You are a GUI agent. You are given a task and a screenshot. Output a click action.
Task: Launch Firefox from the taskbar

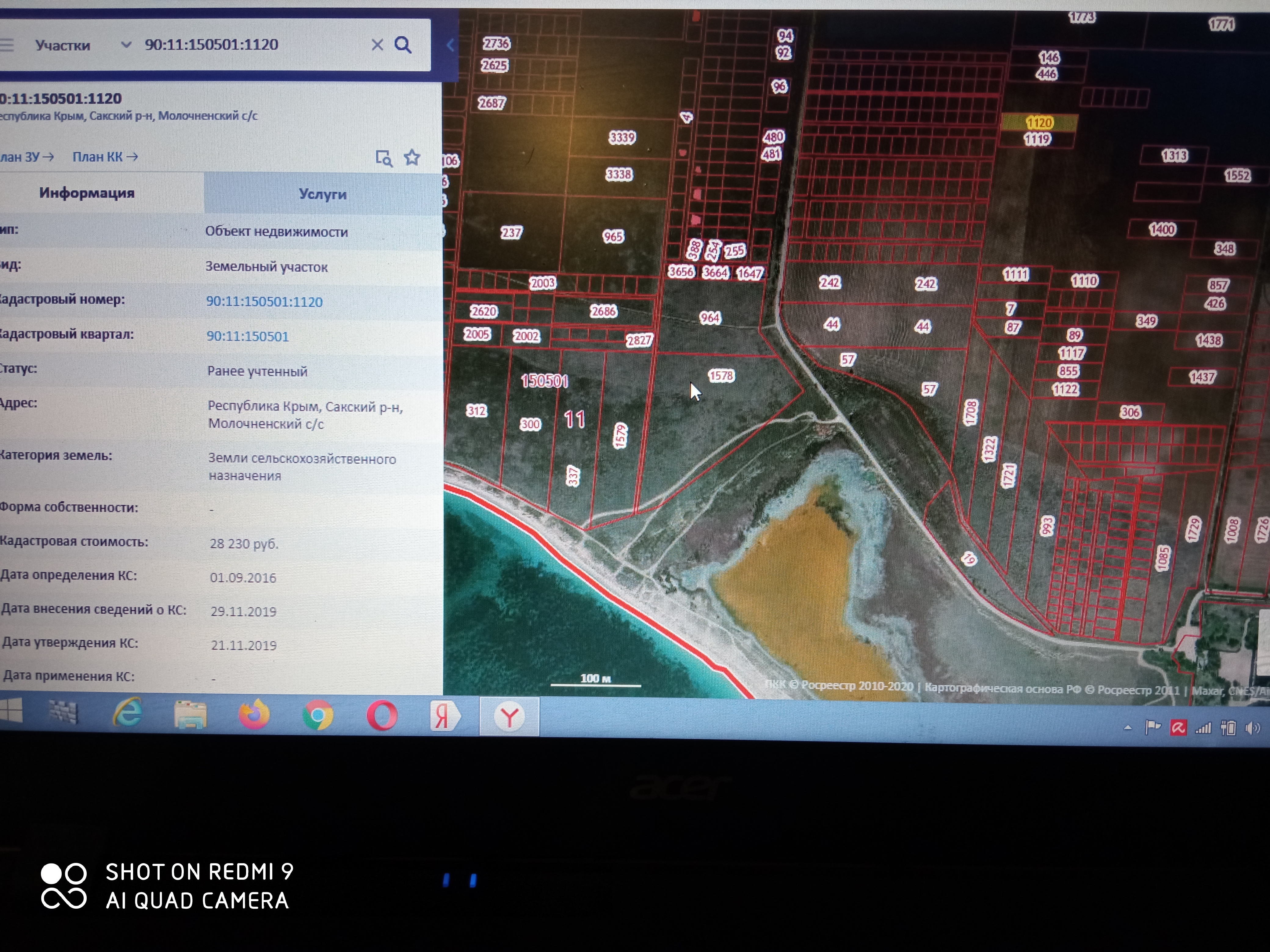[x=254, y=715]
